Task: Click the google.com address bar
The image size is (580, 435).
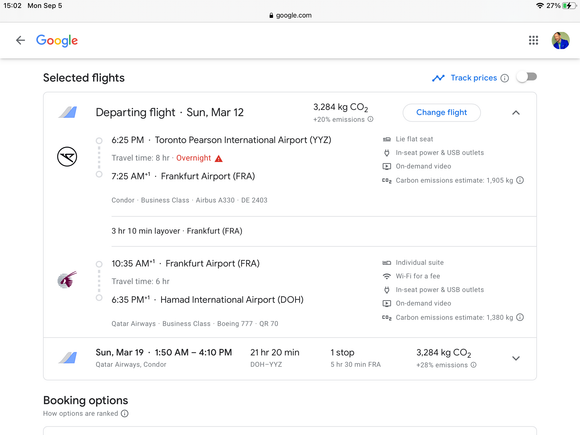Action: click(290, 15)
